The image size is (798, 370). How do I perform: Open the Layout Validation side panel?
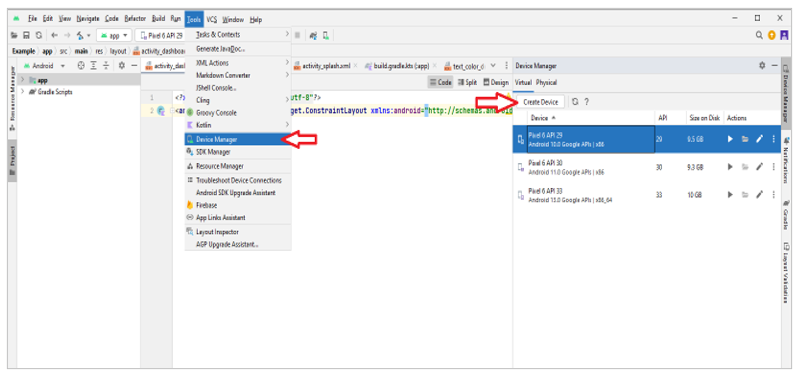point(786,273)
